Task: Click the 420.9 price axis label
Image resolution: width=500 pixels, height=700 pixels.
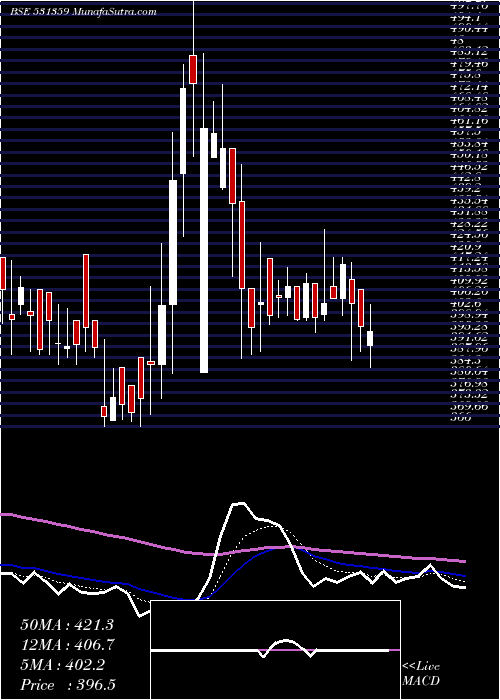Action: pyautogui.click(x=466, y=246)
